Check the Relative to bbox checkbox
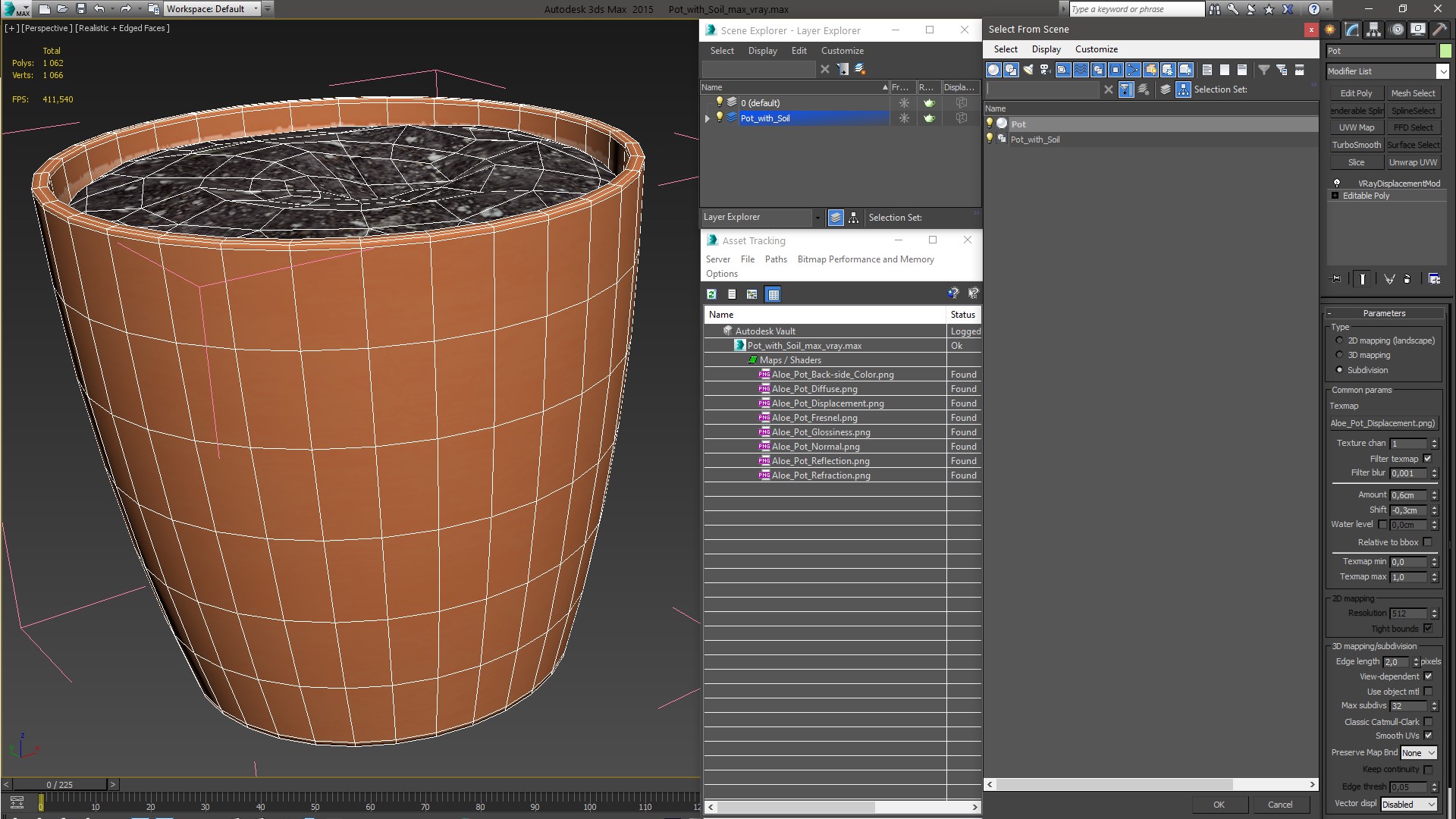Image resolution: width=1456 pixels, height=819 pixels. 1428,542
